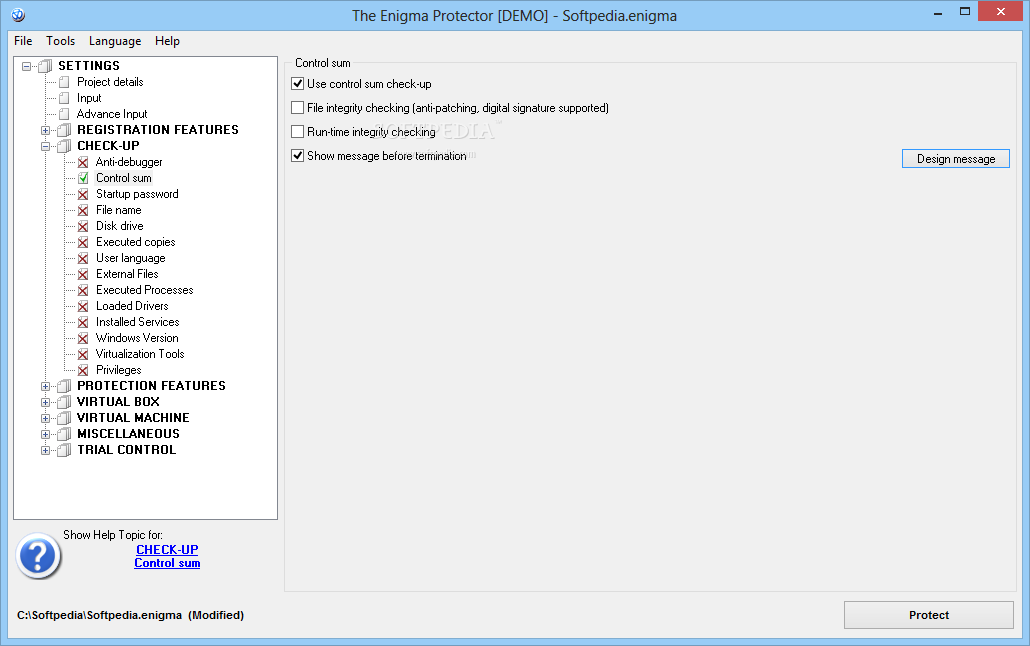The width and height of the screenshot is (1030, 646).
Task: Click the red X icon beside Executed Processes
Action: [83, 290]
